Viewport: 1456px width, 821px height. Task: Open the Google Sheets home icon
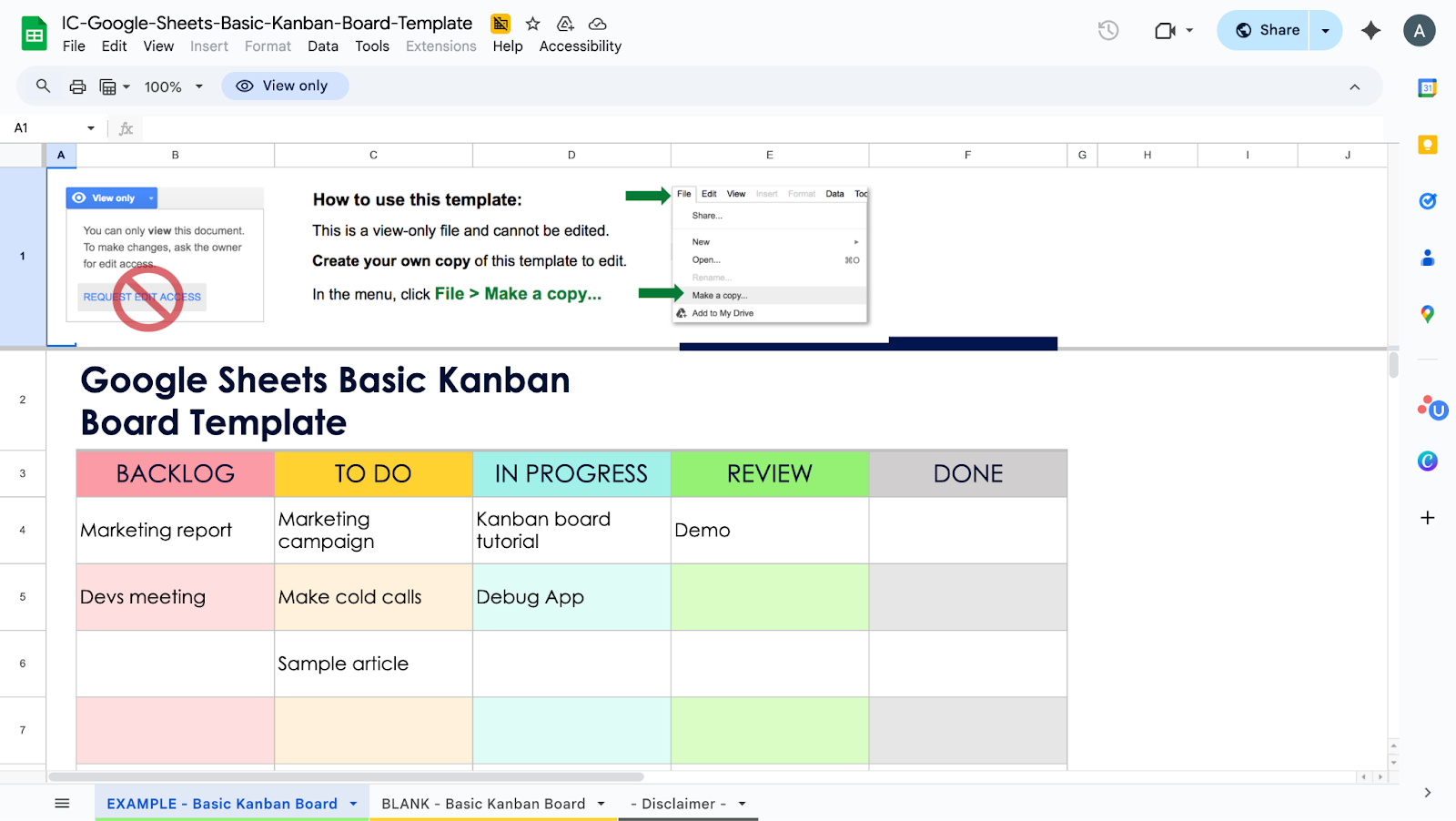point(34,34)
